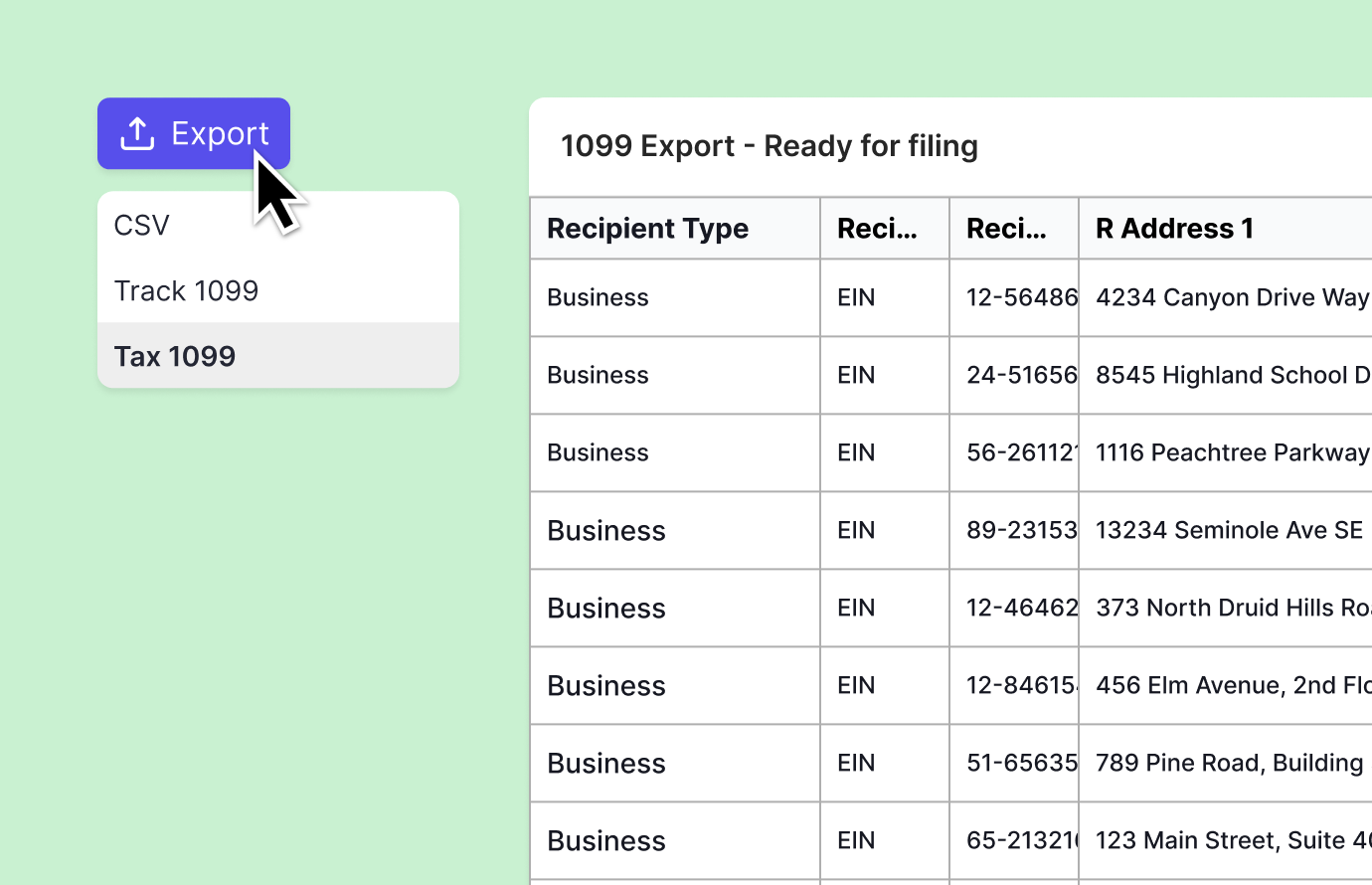Screen dimensions: 1372x885
Task: Click the ID cell starting with 24-51656
Action: tap(1020, 375)
